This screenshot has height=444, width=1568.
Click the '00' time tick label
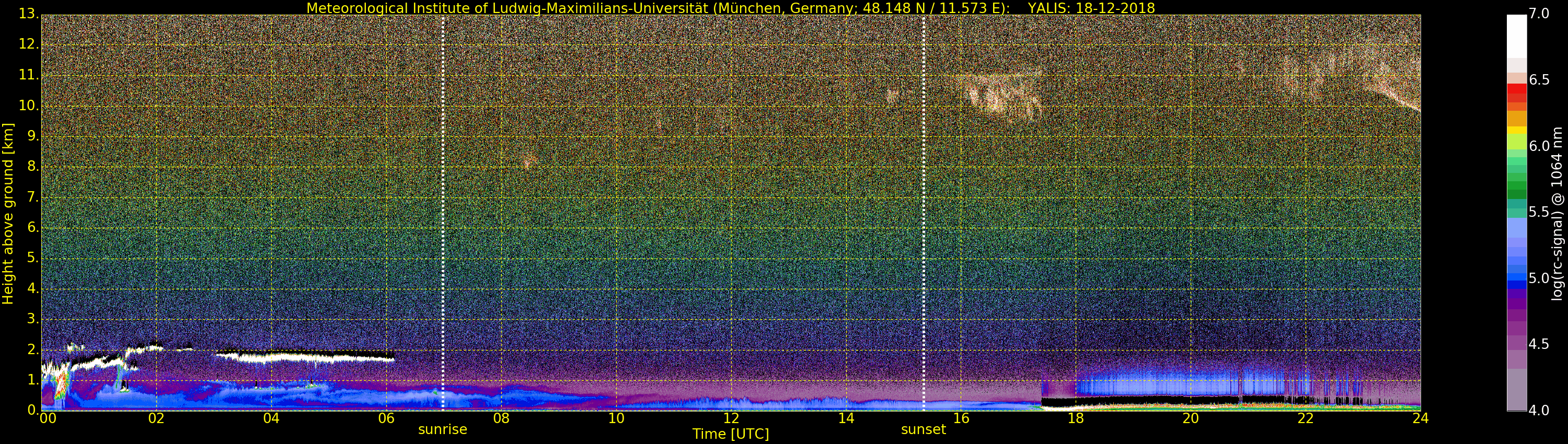(x=48, y=418)
